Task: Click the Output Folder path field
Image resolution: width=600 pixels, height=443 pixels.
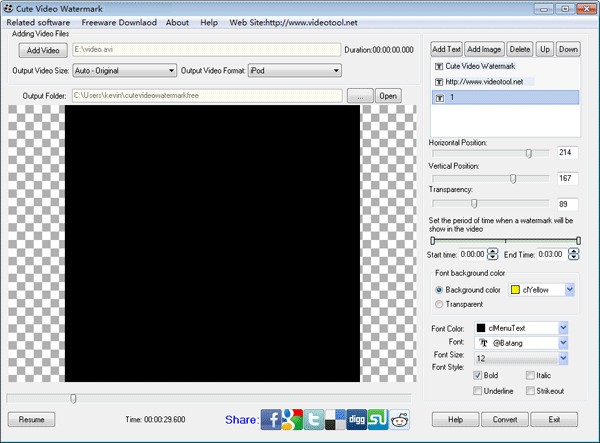Action: coord(206,96)
